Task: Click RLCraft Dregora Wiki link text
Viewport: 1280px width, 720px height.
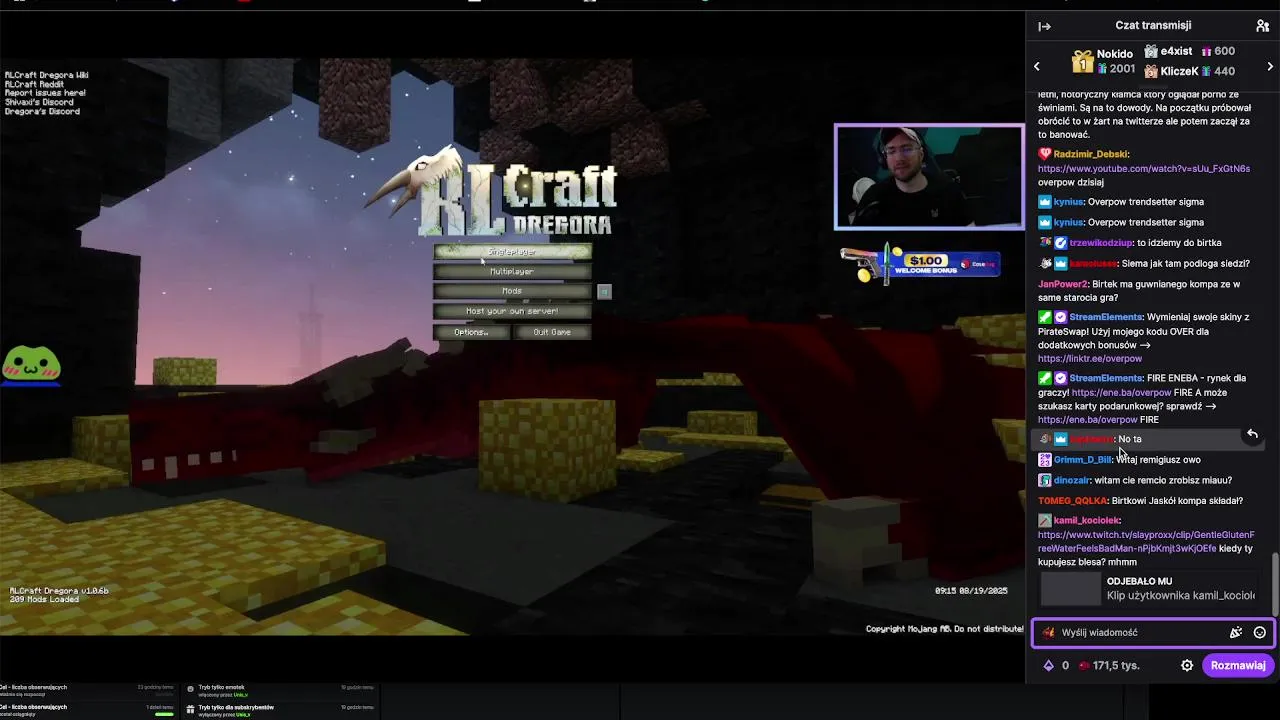Action: click(x=47, y=75)
